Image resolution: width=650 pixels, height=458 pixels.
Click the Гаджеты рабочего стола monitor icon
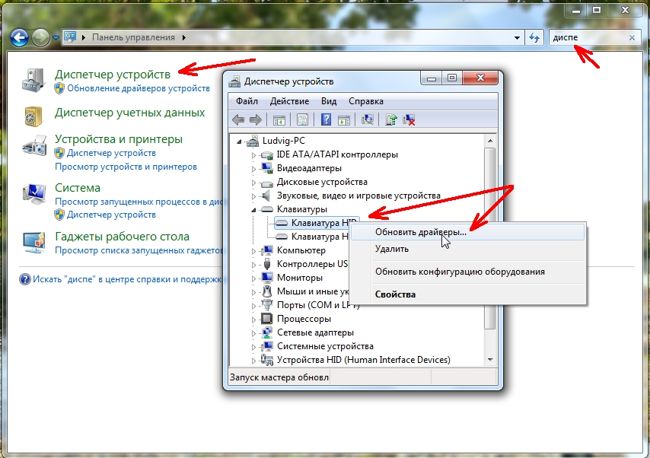34,242
